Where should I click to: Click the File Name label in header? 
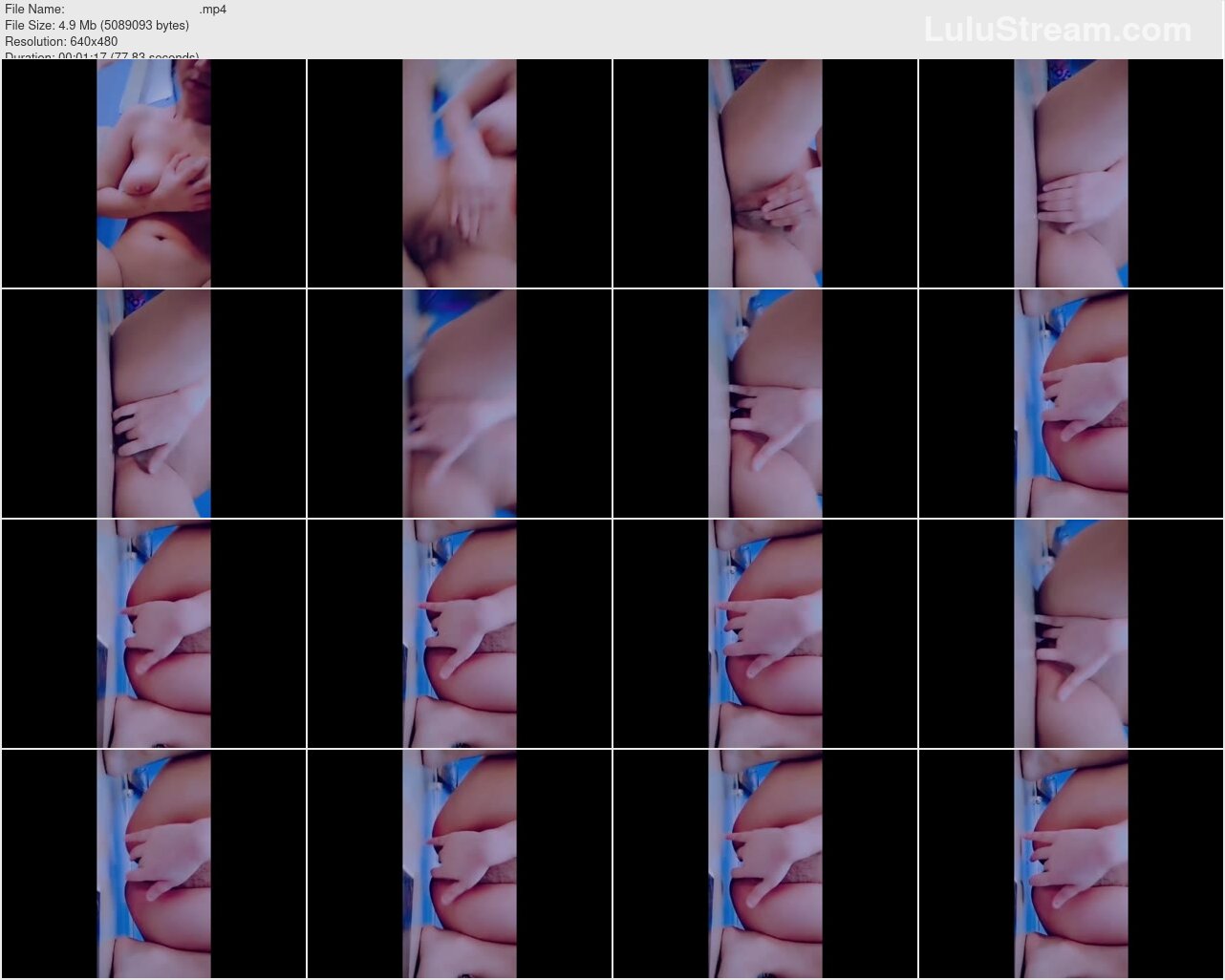[34, 10]
